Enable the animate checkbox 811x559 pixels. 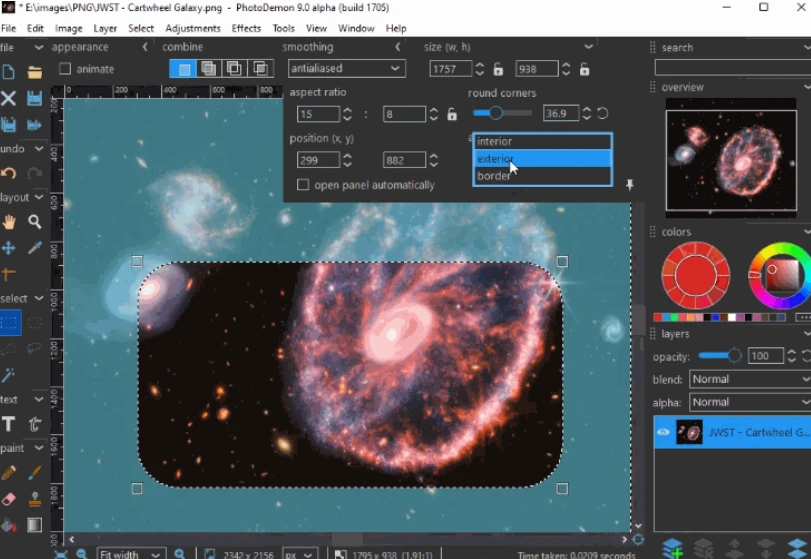coord(65,69)
